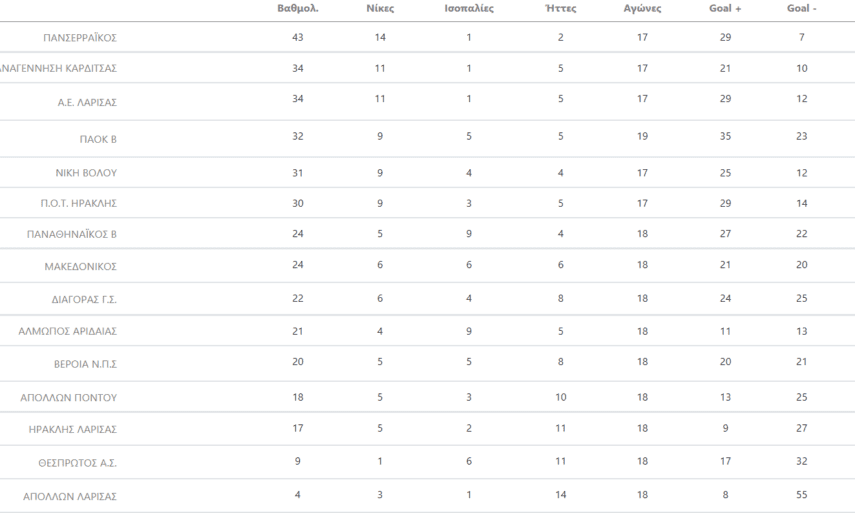Click the Ισοπαλίες column header
Screen dimensions: 855x513
coord(468,9)
